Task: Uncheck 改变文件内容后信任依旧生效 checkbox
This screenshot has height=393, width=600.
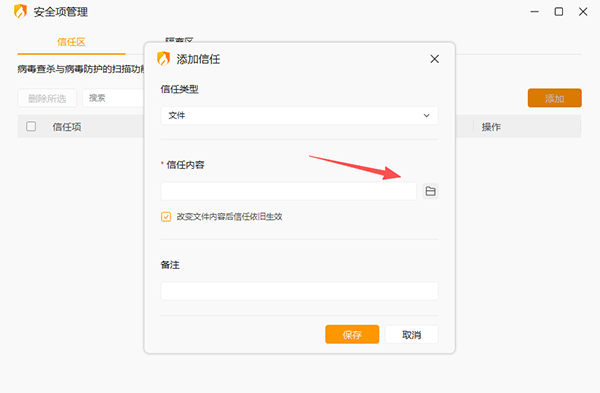Action: [x=166, y=217]
